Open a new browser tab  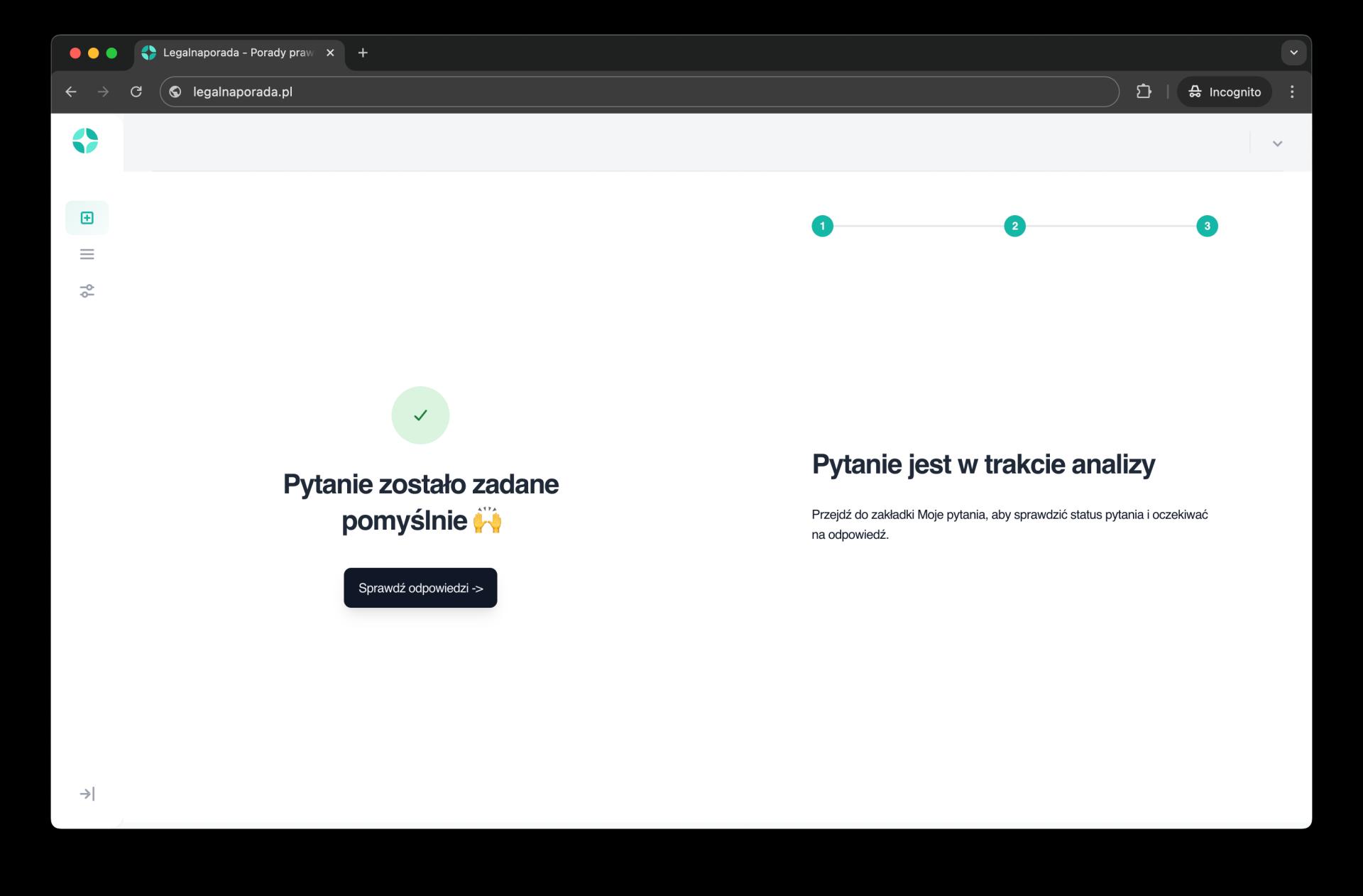coord(363,53)
